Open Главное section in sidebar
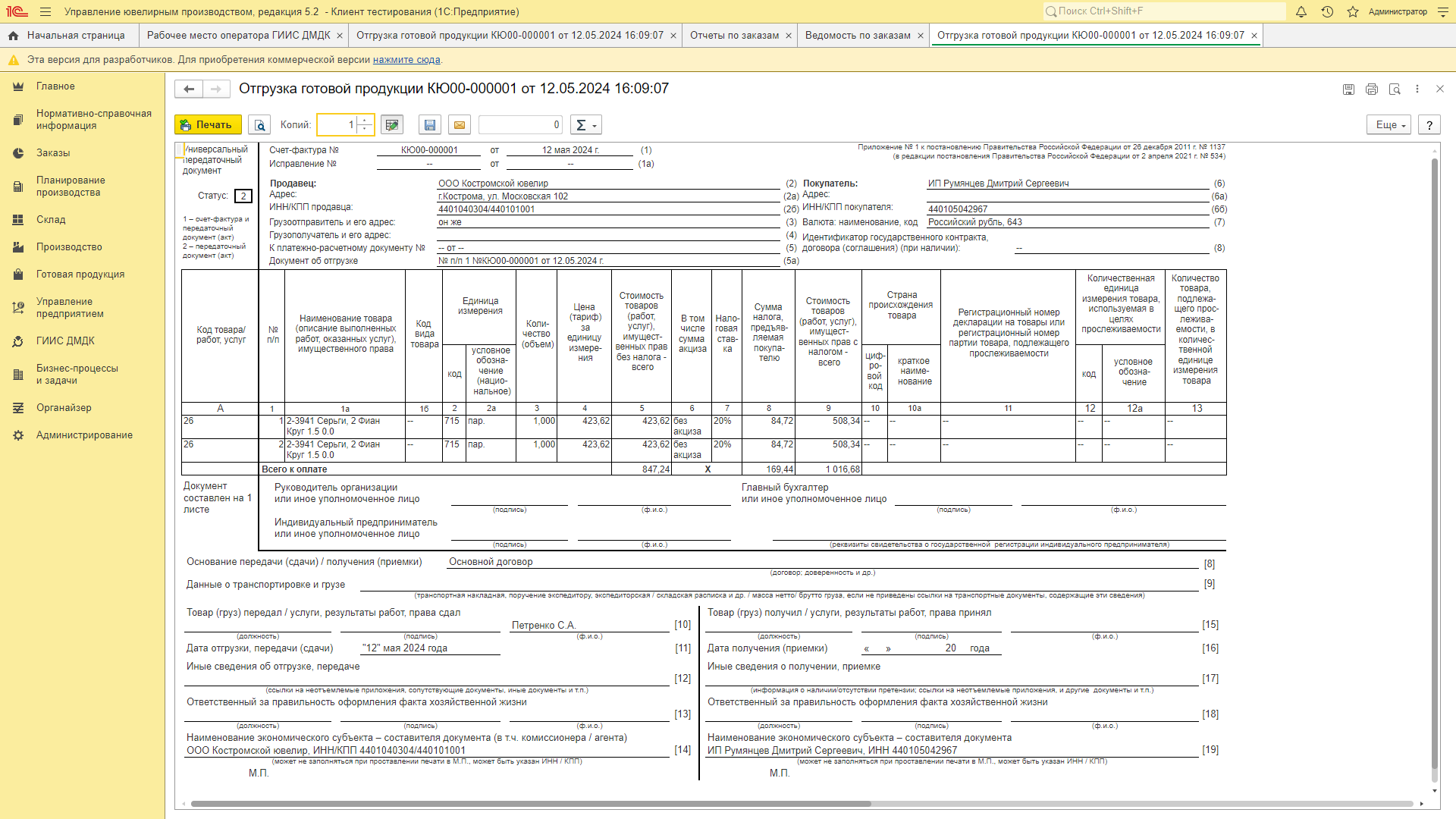Image resolution: width=1456 pixels, height=819 pixels. pyautogui.click(x=82, y=86)
